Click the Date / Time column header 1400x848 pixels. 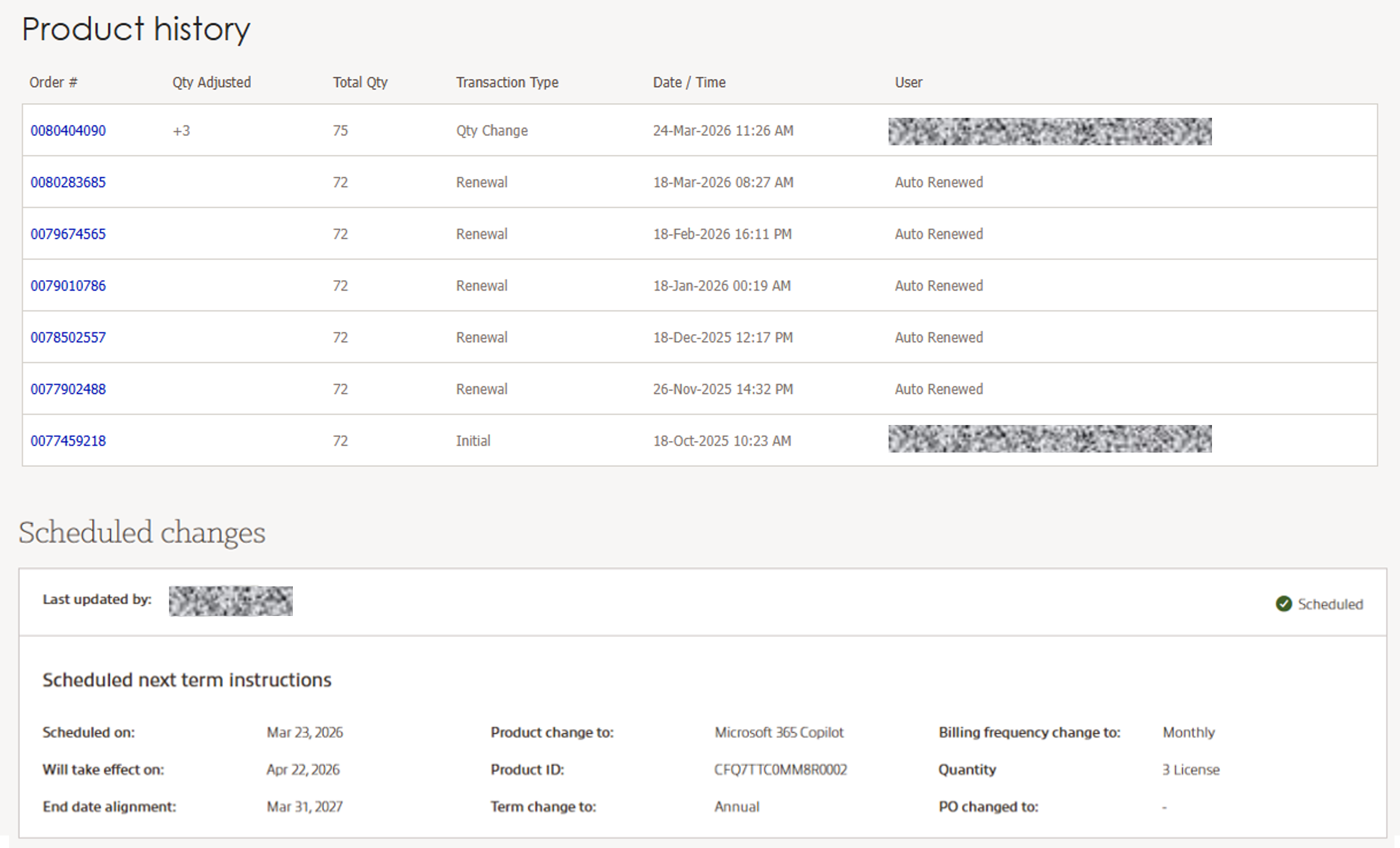pyautogui.click(x=688, y=82)
